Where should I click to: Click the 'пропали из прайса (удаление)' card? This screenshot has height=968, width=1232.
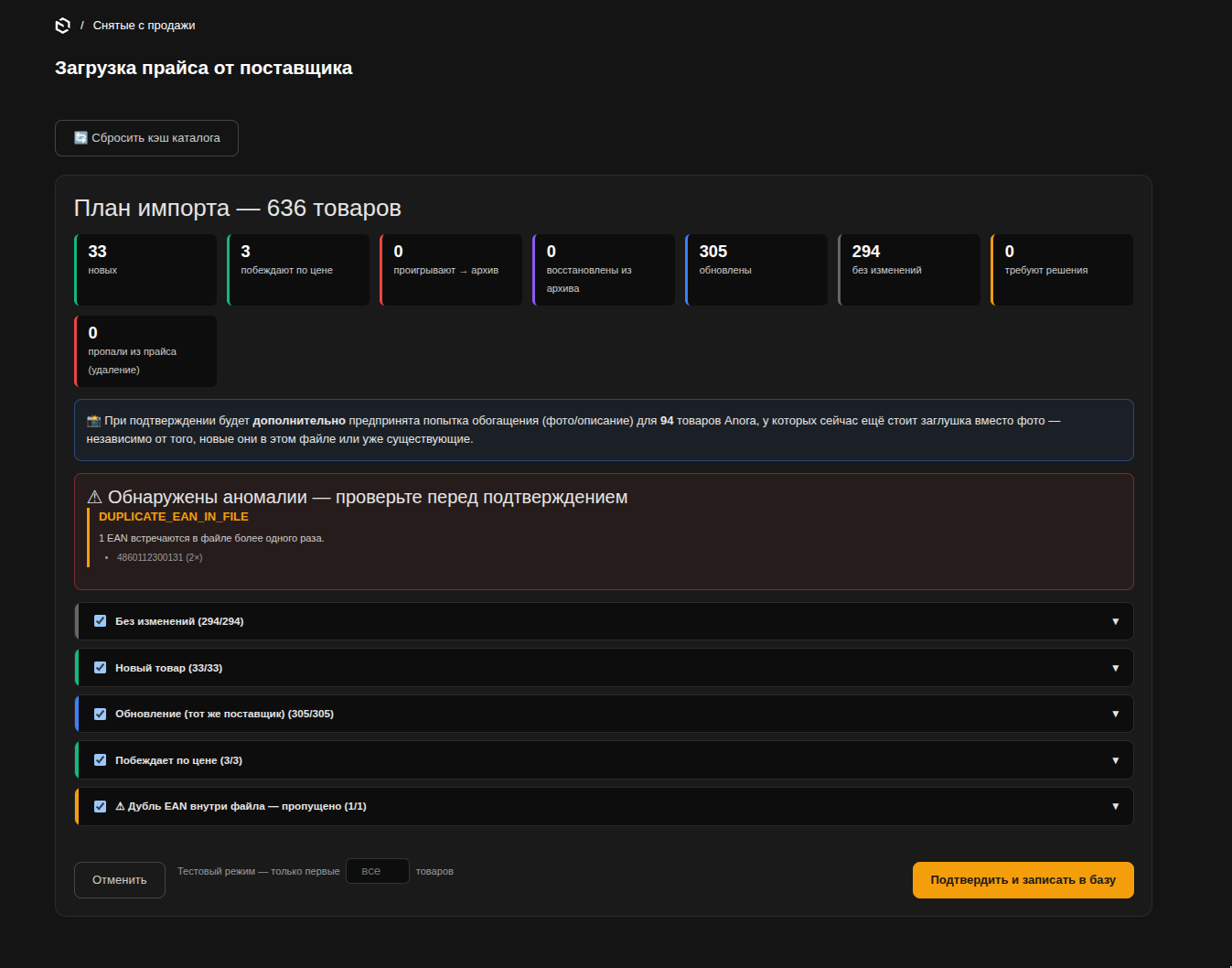145,351
